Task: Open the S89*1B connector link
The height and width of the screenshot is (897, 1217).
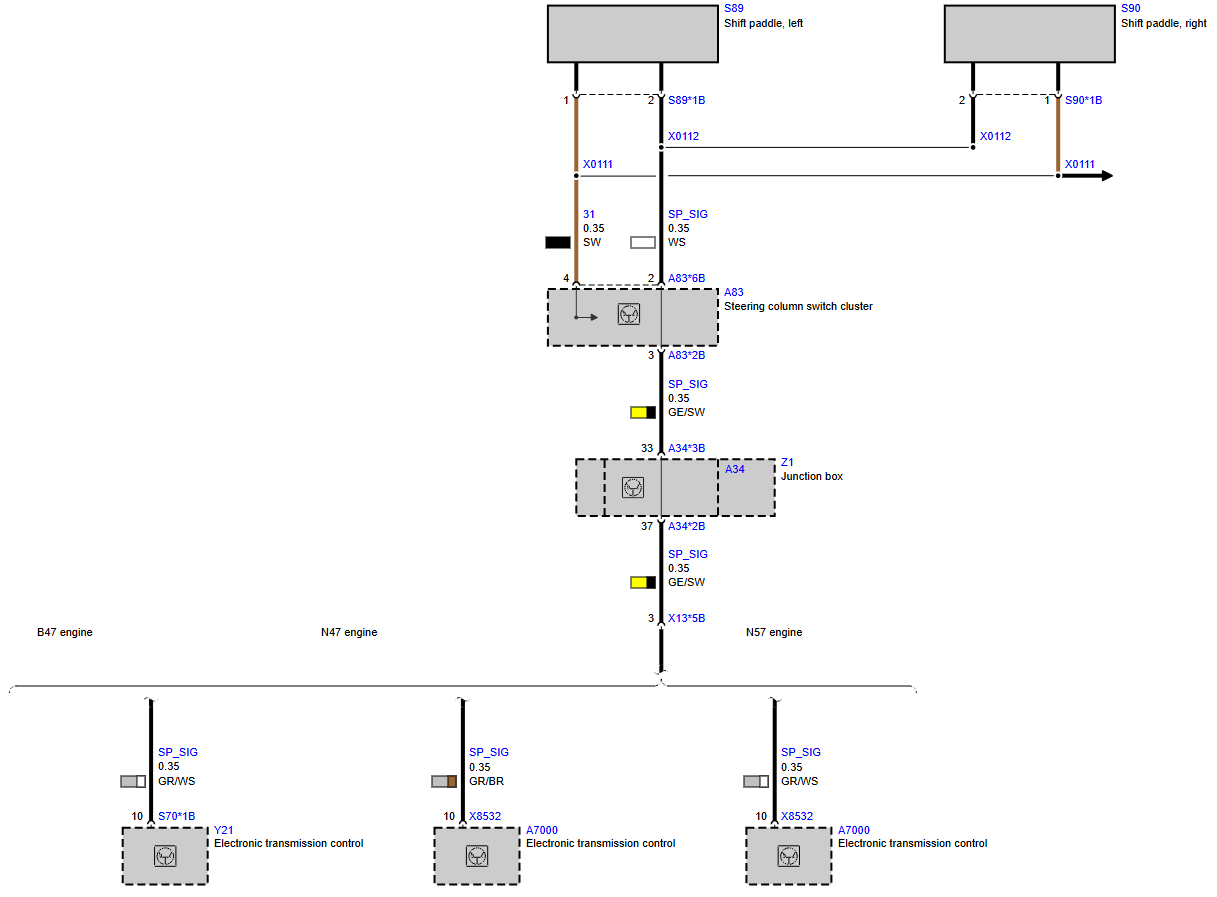Action: [687, 100]
